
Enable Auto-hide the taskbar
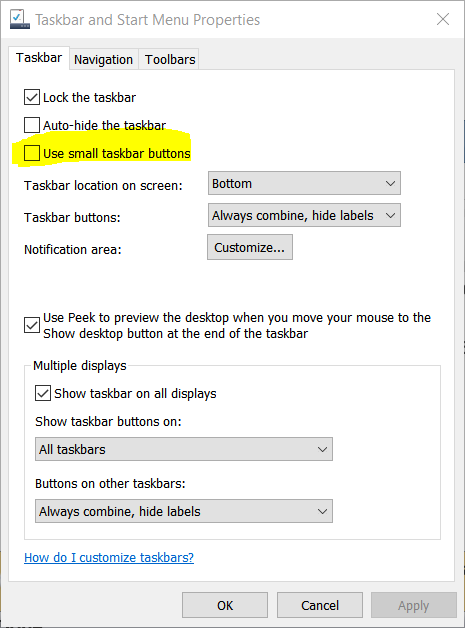pyautogui.click(x=32, y=125)
